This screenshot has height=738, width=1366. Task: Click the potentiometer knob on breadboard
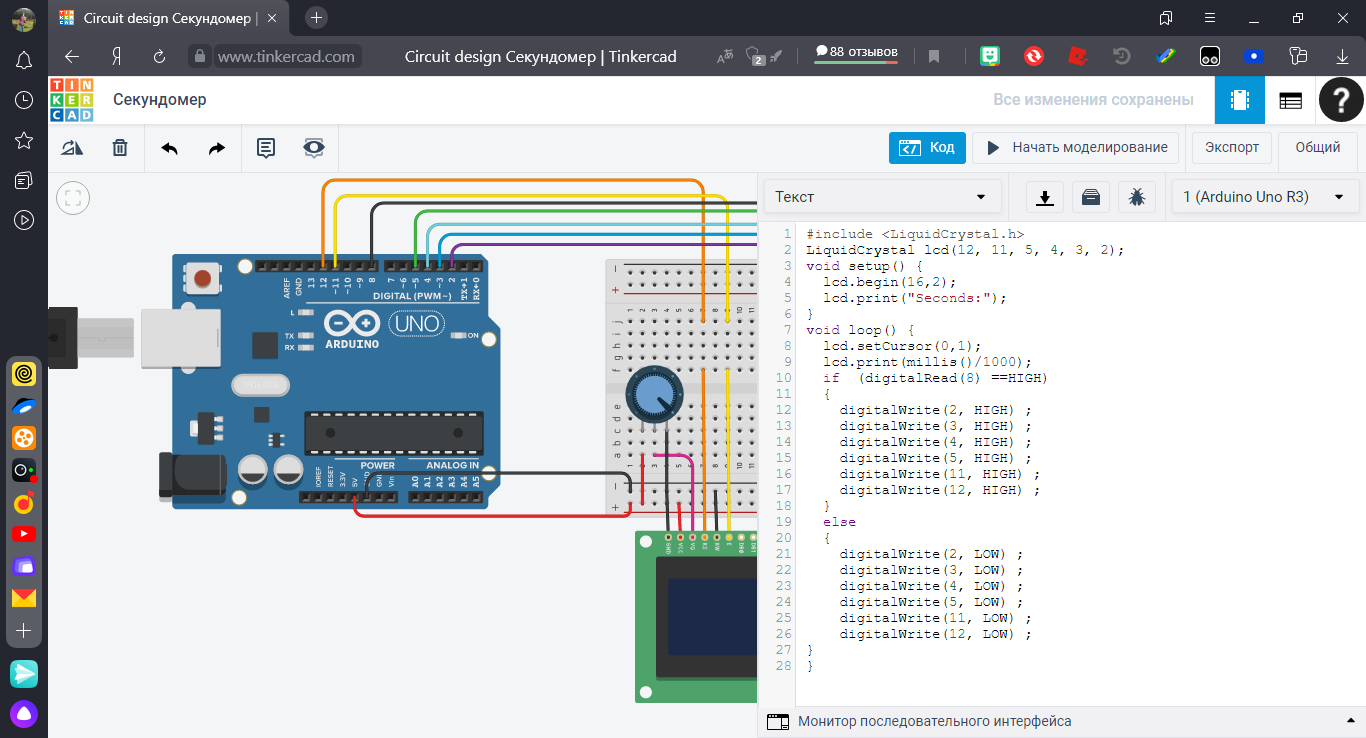653,394
